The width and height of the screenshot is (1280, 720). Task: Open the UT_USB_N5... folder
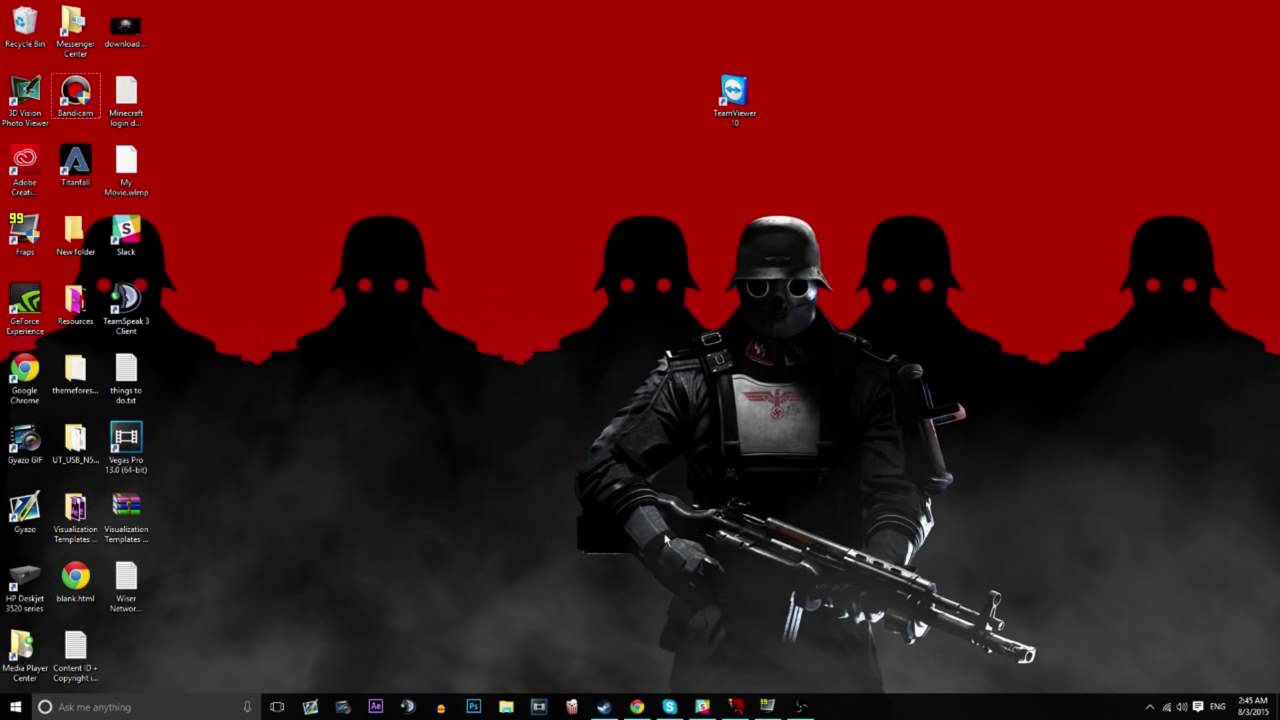75,443
